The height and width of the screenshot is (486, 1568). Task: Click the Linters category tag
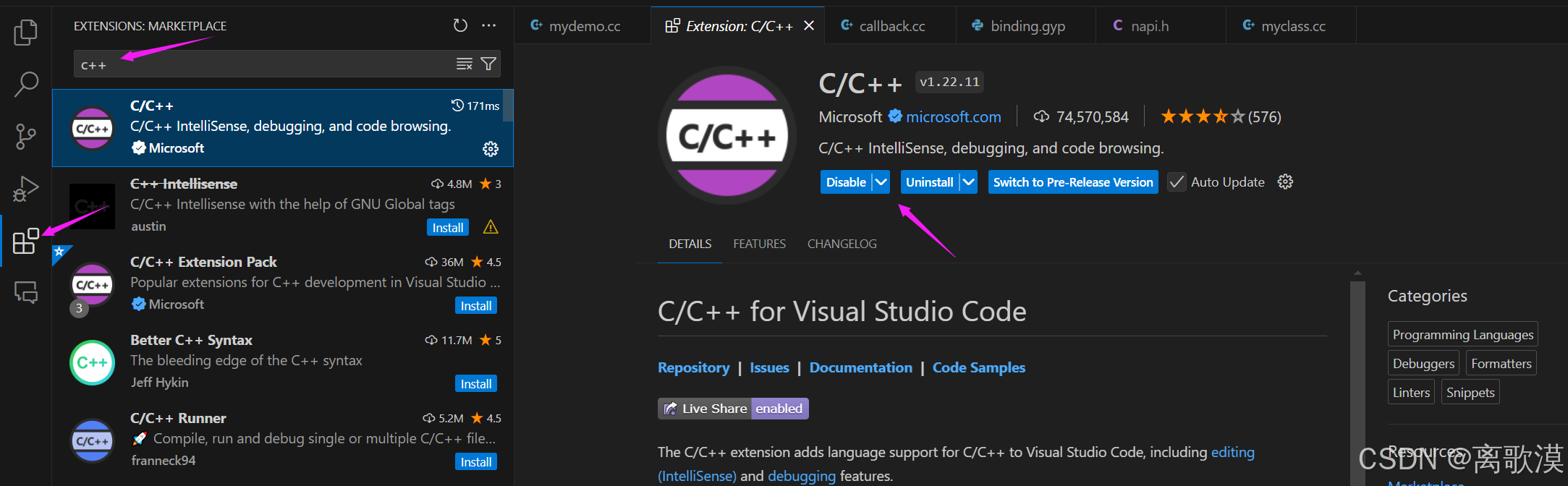pos(1411,392)
